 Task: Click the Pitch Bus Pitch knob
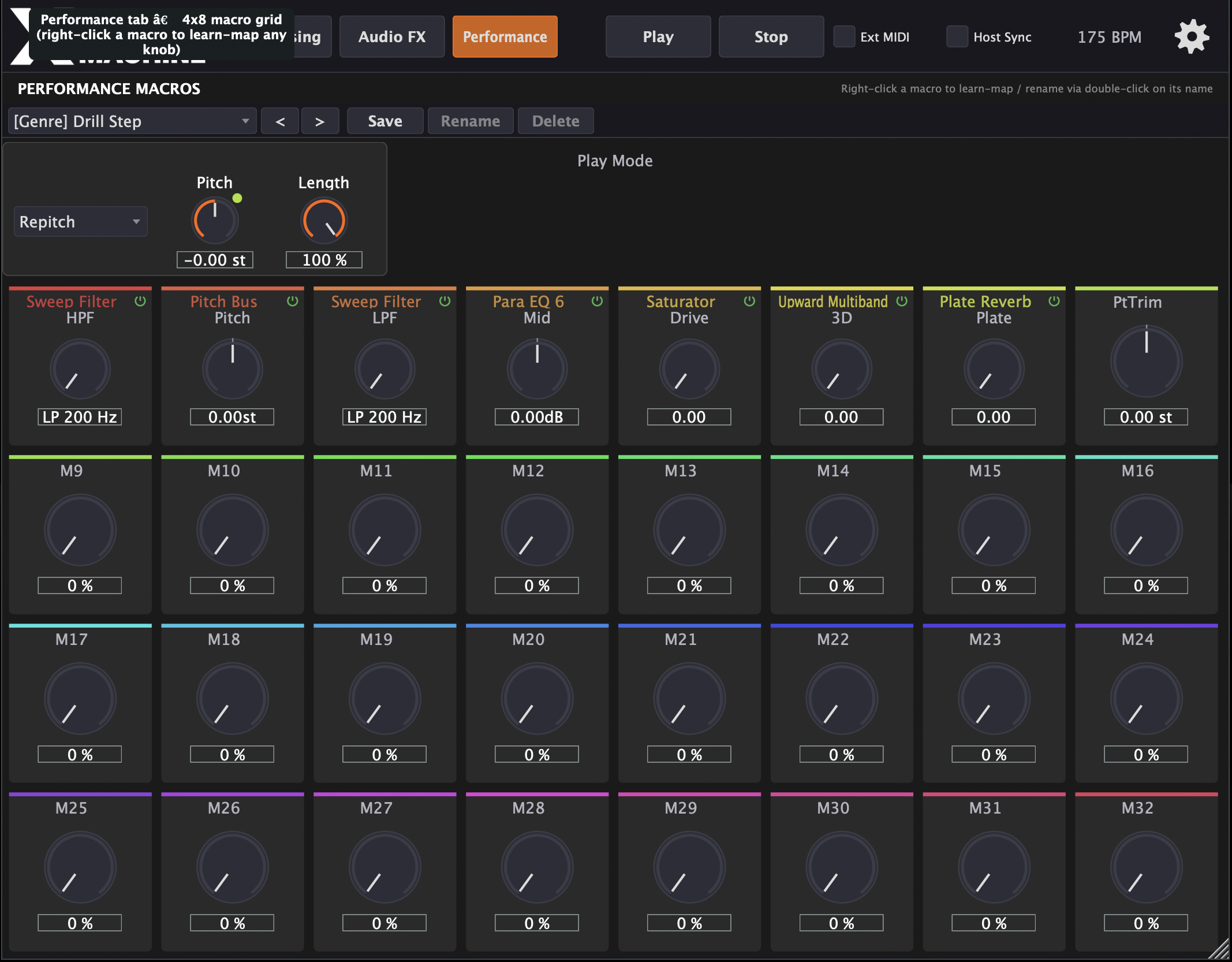coord(233,369)
